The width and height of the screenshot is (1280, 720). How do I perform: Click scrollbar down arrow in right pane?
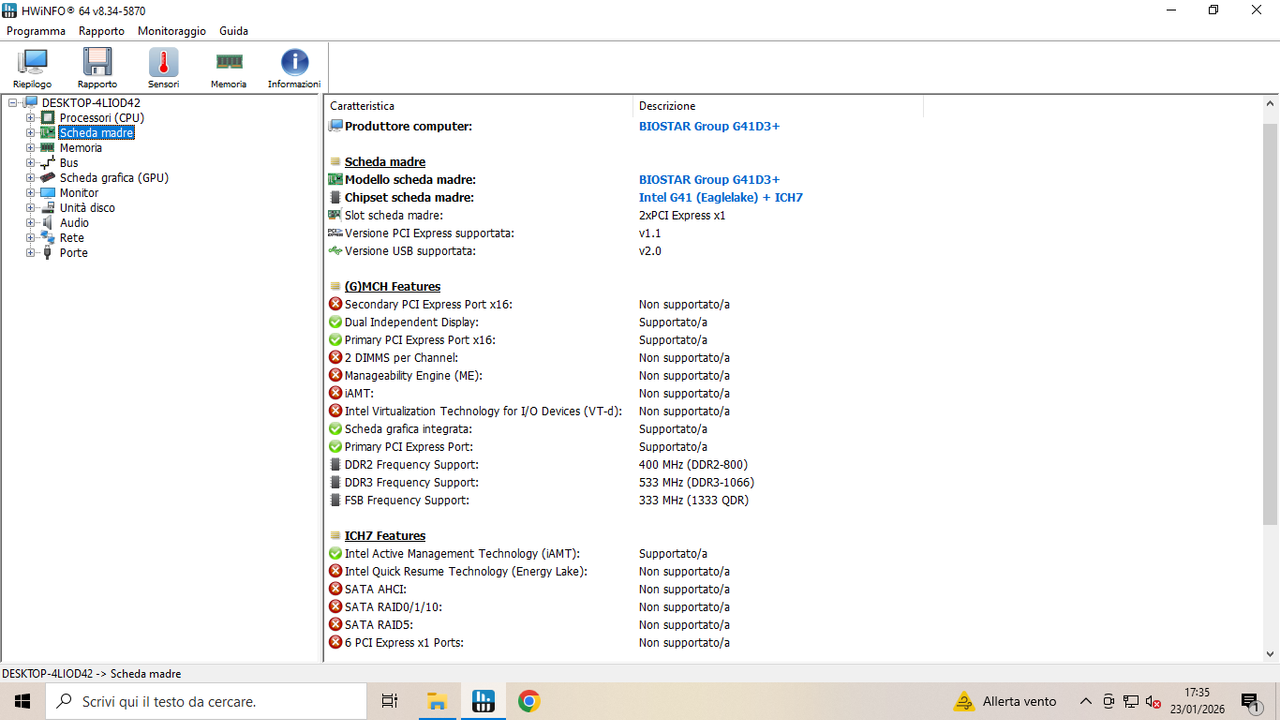(1271, 653)
